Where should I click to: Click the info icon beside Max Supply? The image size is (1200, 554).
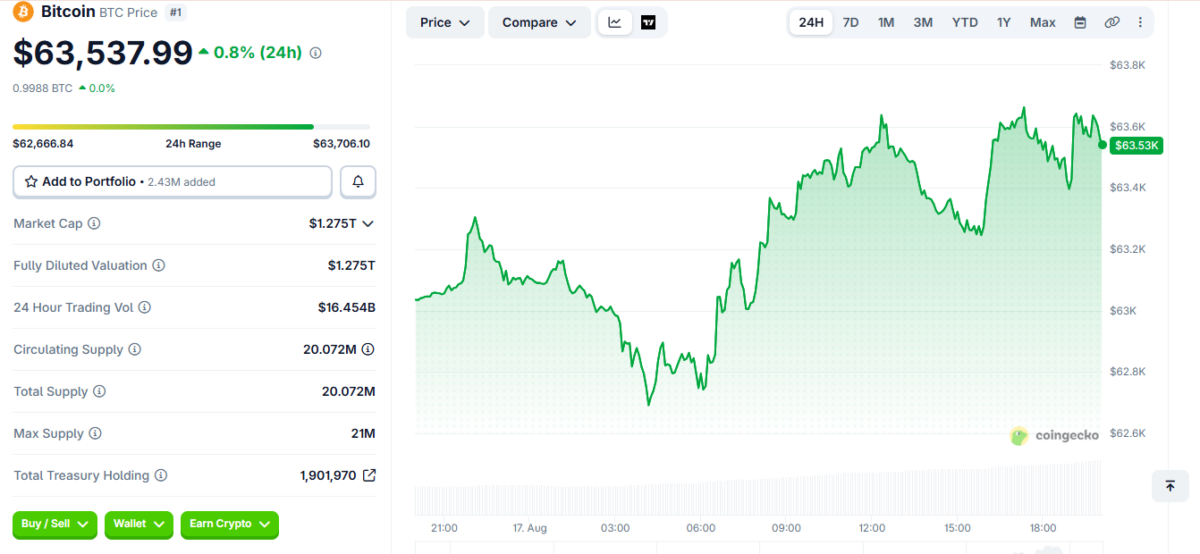pyautogui.click(x=95, y=434)
